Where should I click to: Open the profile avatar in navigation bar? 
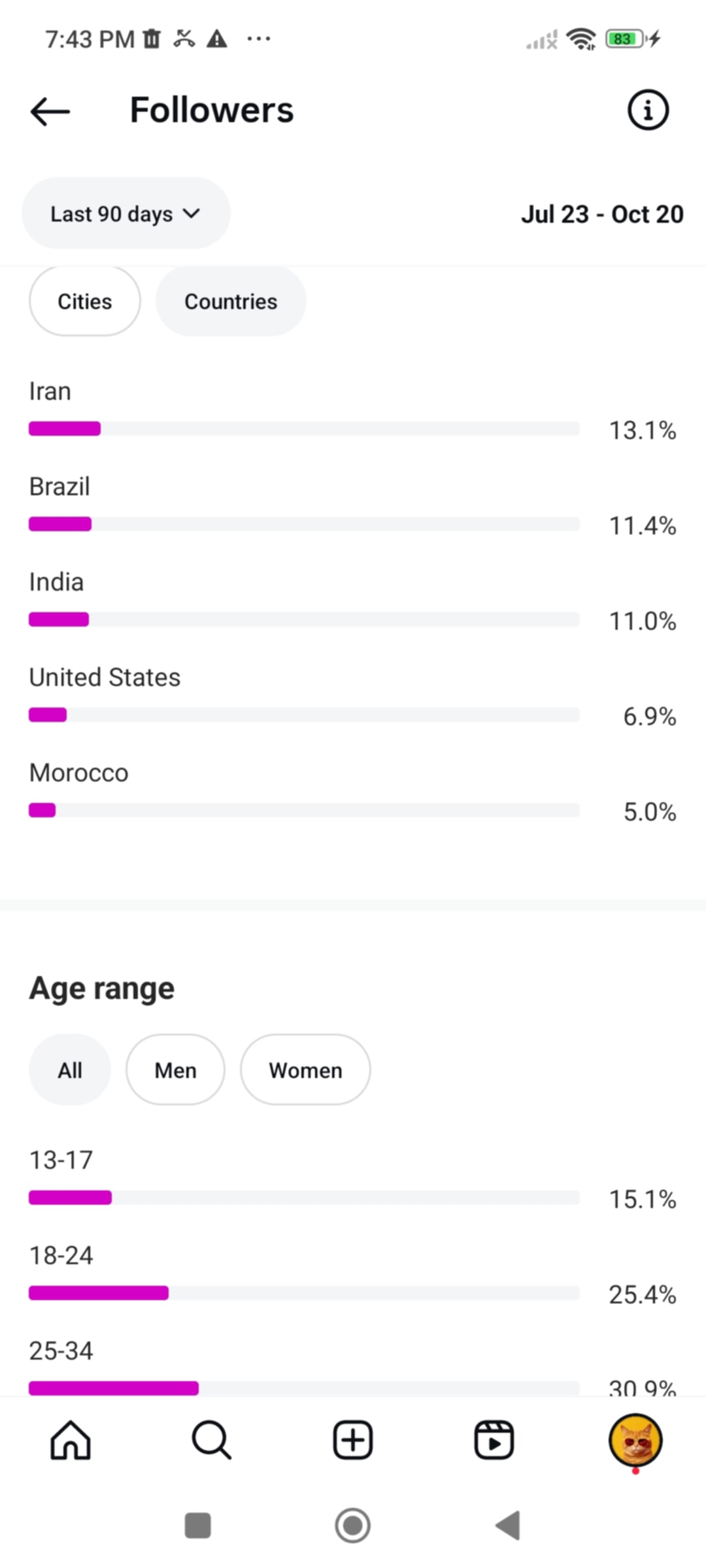[x=635, y=1440]
